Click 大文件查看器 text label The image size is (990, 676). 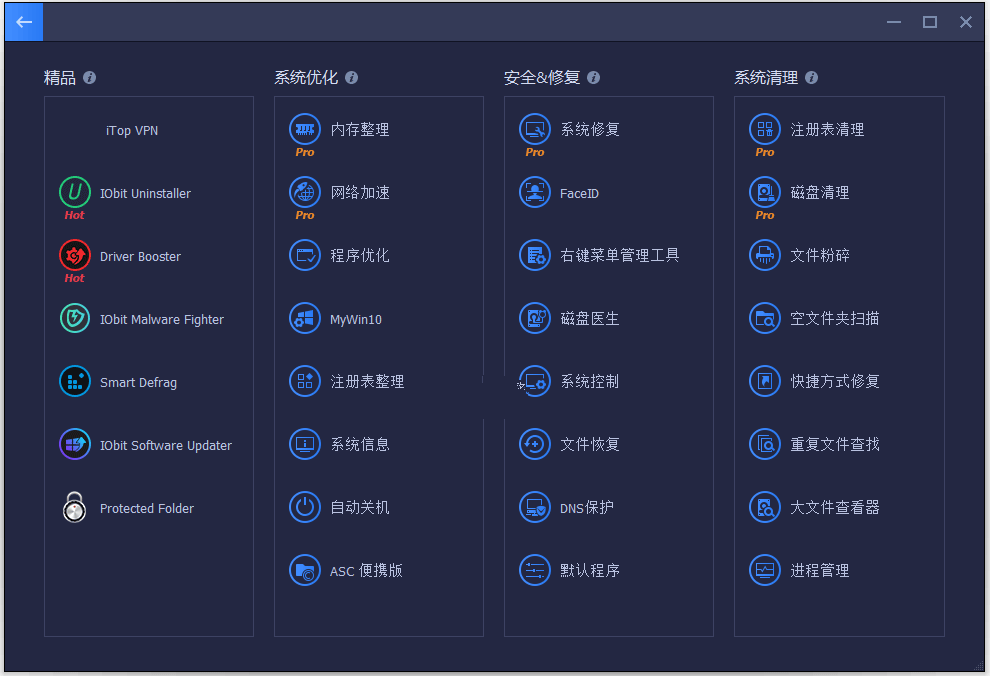coord(835,507)
